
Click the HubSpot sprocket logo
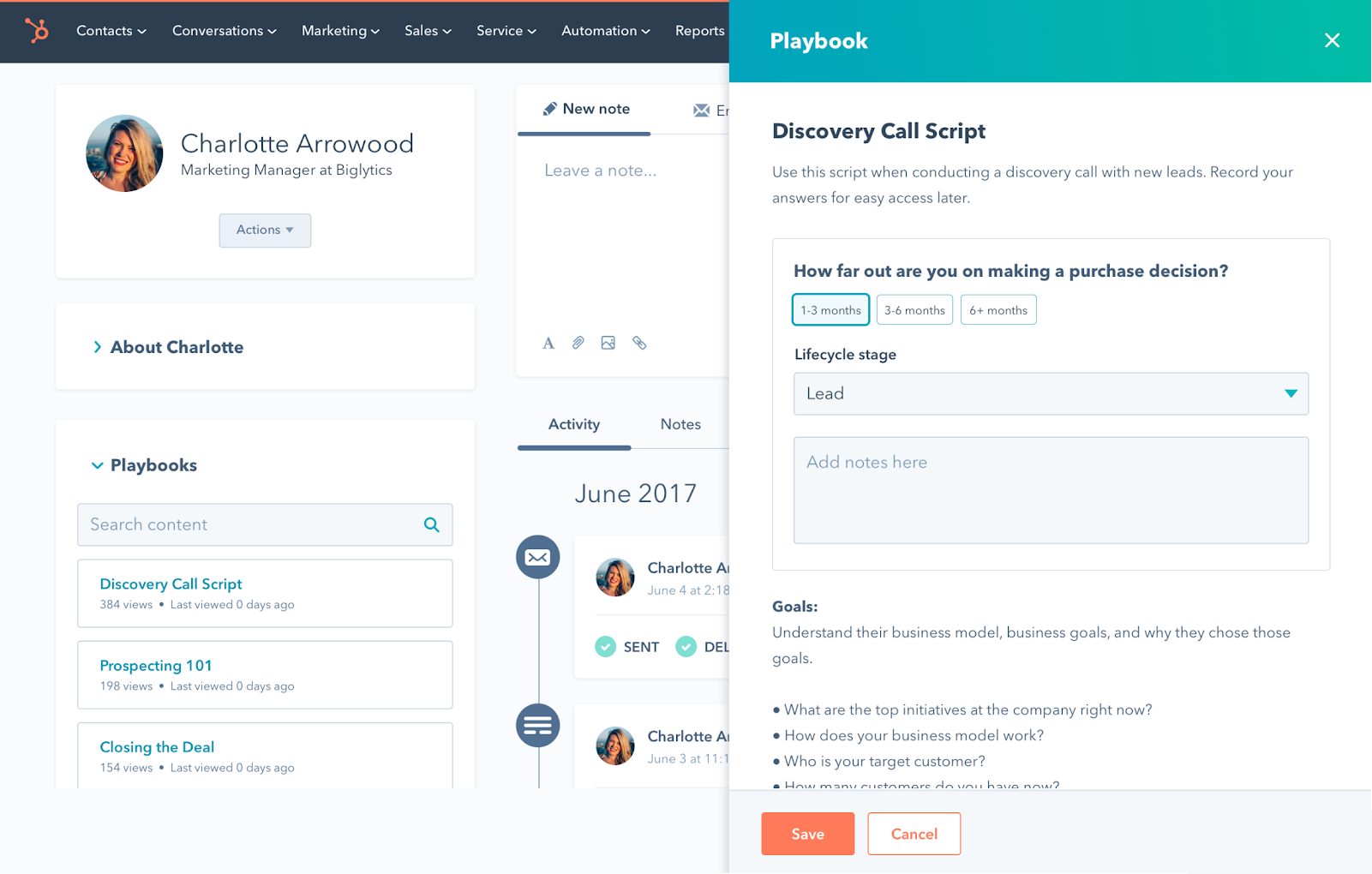tap(37, 30)
